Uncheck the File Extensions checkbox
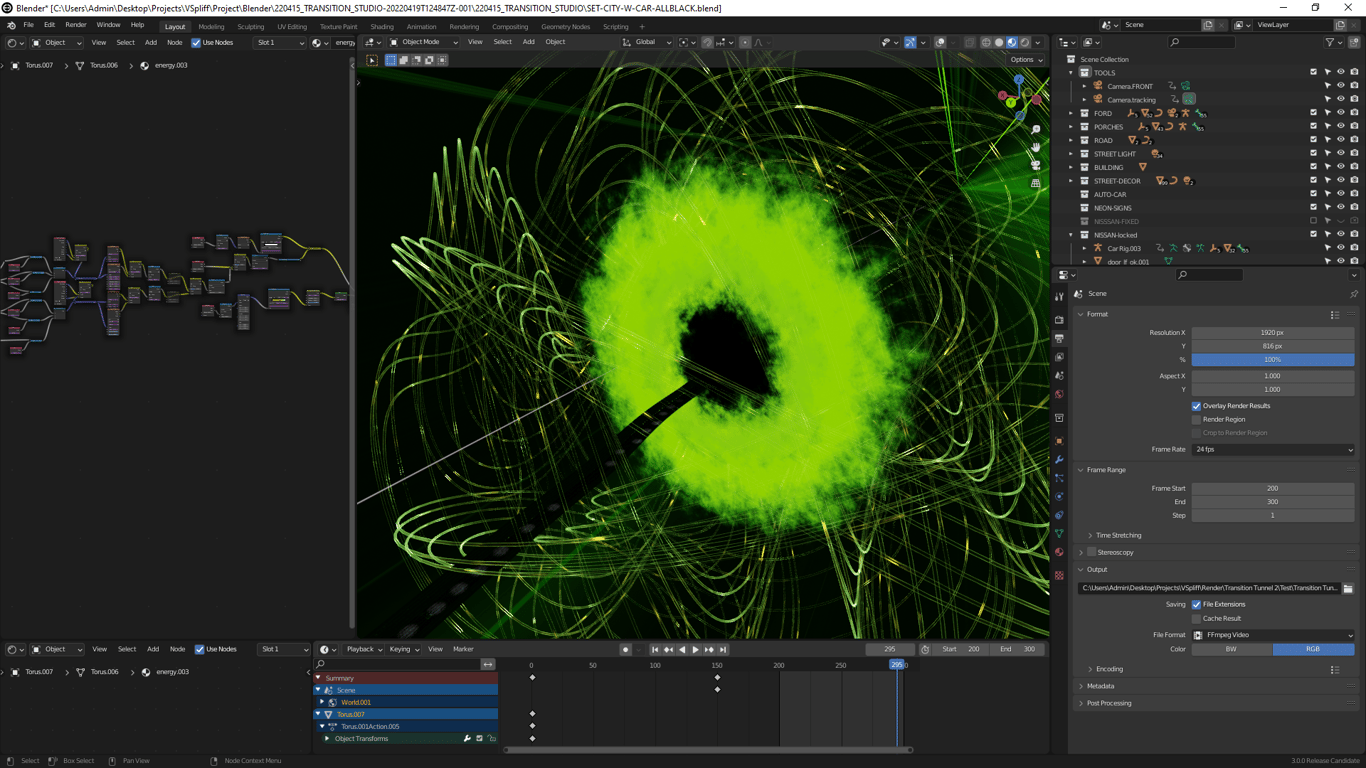1366x768 pixels. (x=1196, y=605)
